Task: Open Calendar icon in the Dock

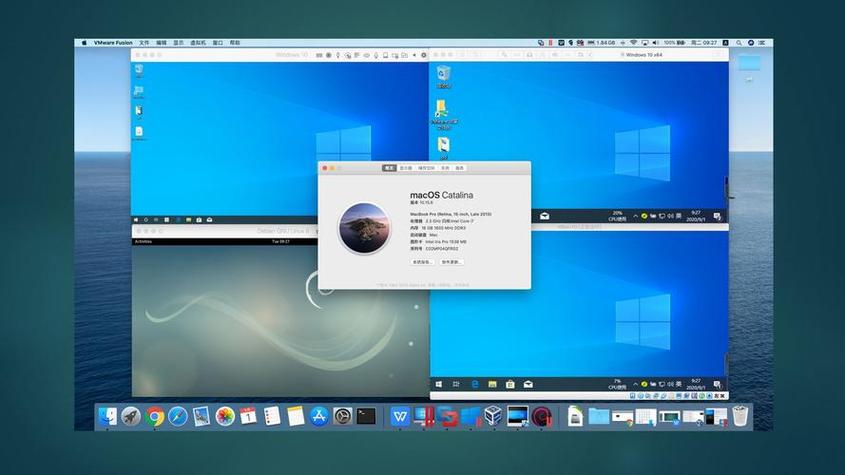Action: click(248, 416)
